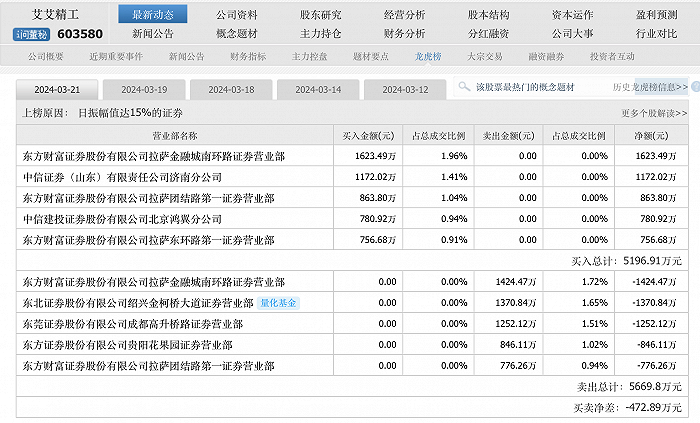The image size is (700, 423).
Task: Open 公司资料 menu item
Action: (x=237, y=15)
